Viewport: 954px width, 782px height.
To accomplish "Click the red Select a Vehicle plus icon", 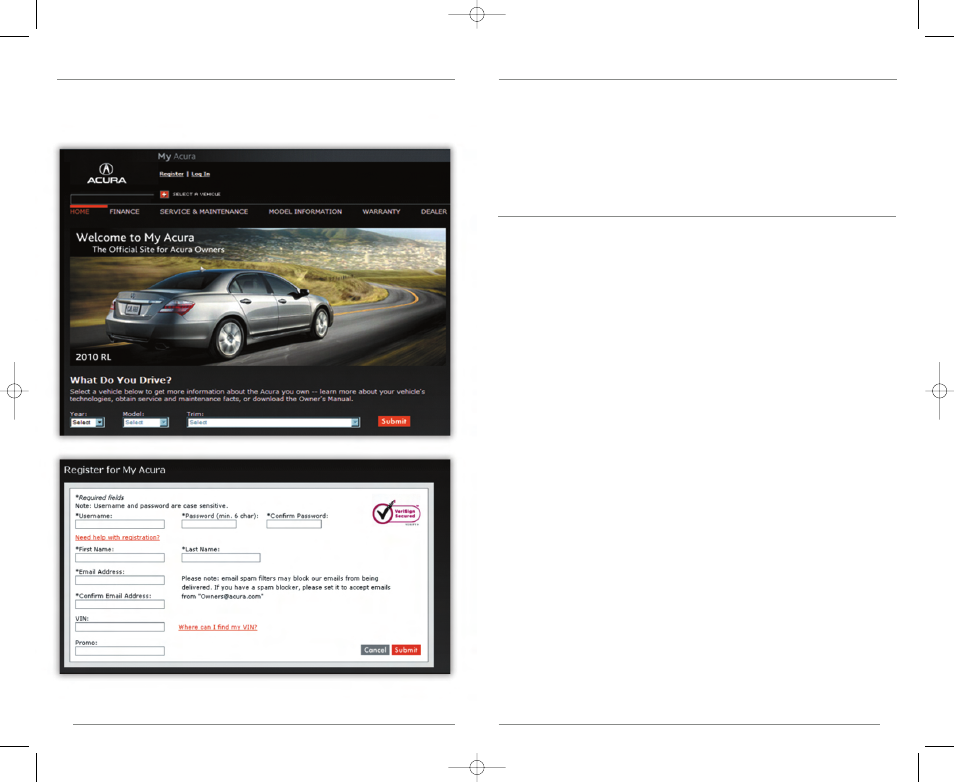I will click(x=164, y=194).
